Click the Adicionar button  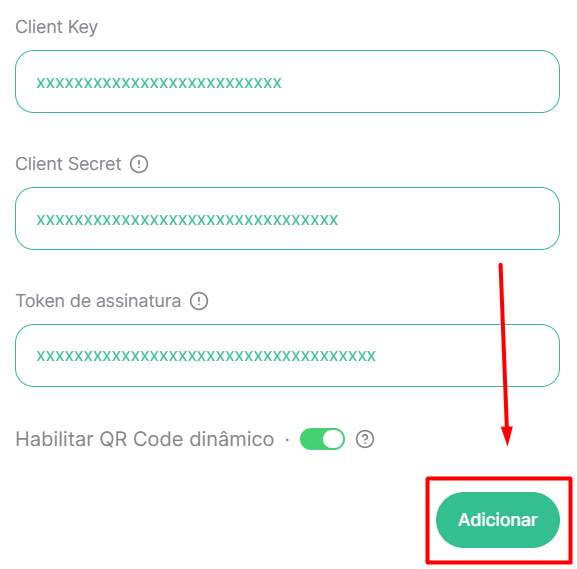498,520
